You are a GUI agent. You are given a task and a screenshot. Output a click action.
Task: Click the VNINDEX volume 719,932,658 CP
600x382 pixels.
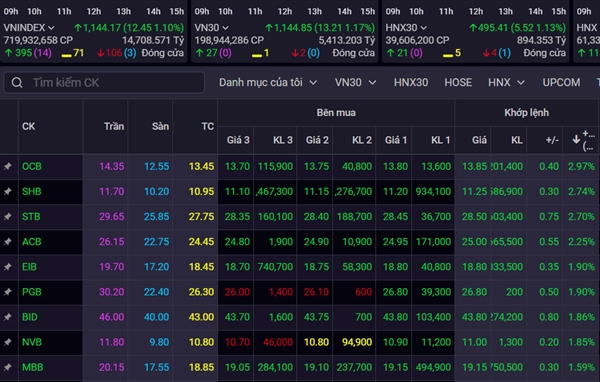point(38,40)
